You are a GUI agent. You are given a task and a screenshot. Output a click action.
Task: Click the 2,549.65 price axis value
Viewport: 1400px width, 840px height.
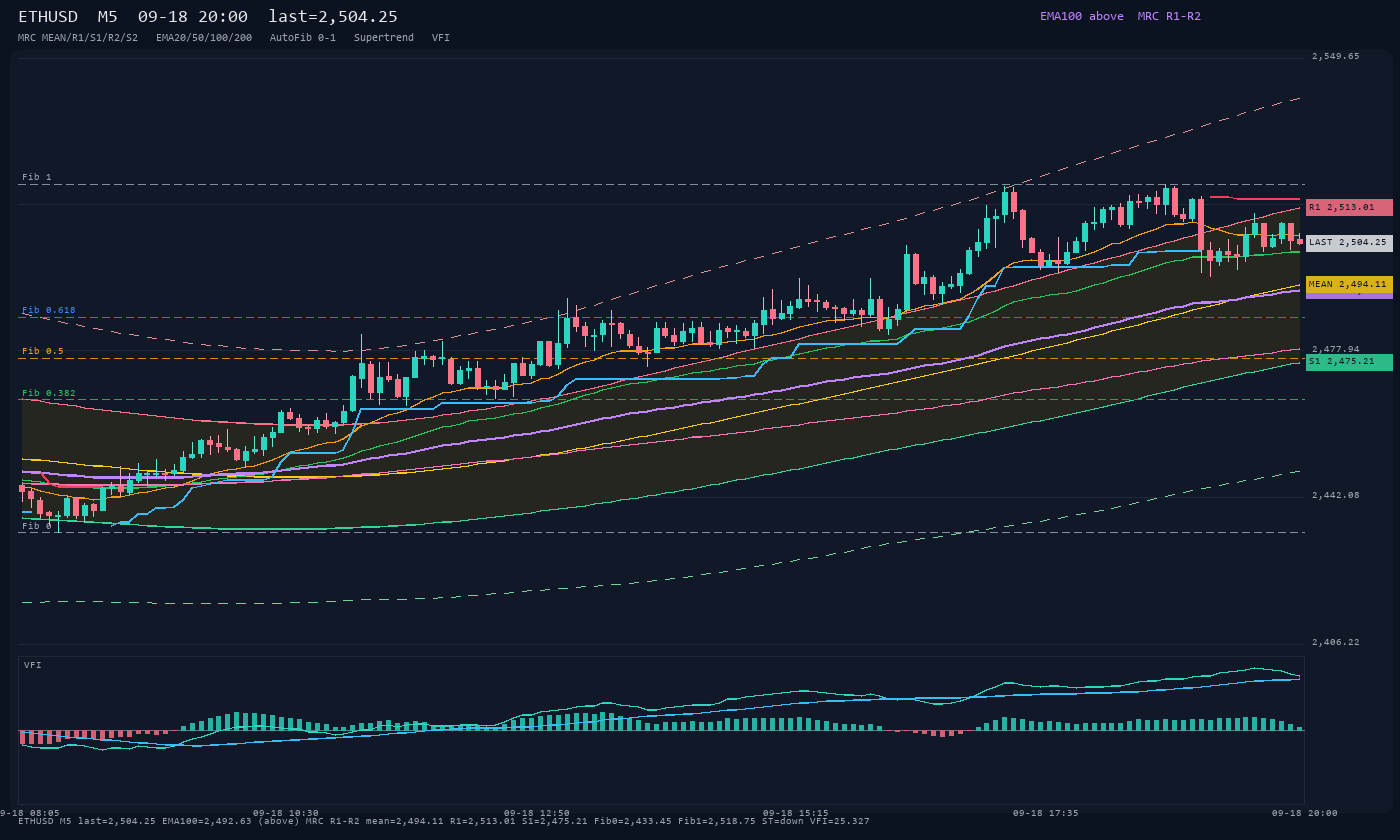point(1336,56)
